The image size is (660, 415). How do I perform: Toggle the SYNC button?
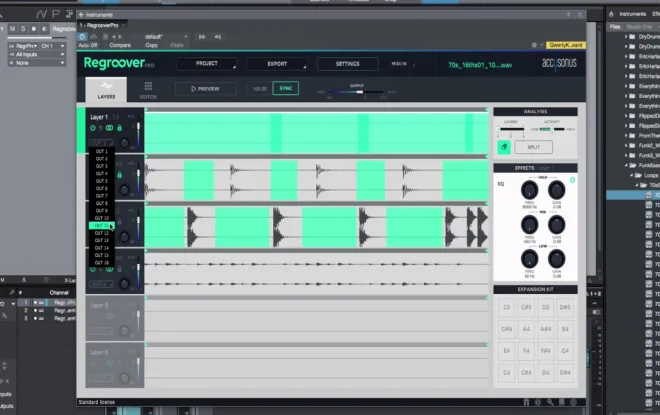tap(285, 88)
